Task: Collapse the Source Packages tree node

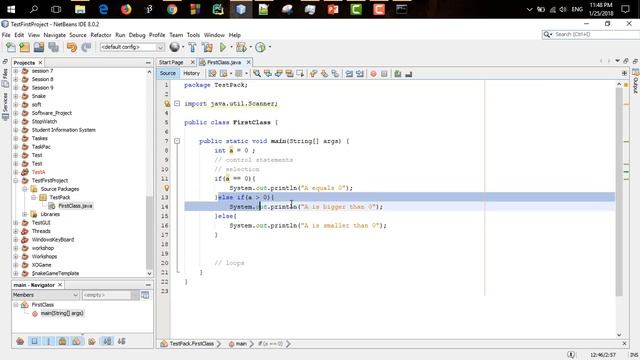Action: click(24, 189)
